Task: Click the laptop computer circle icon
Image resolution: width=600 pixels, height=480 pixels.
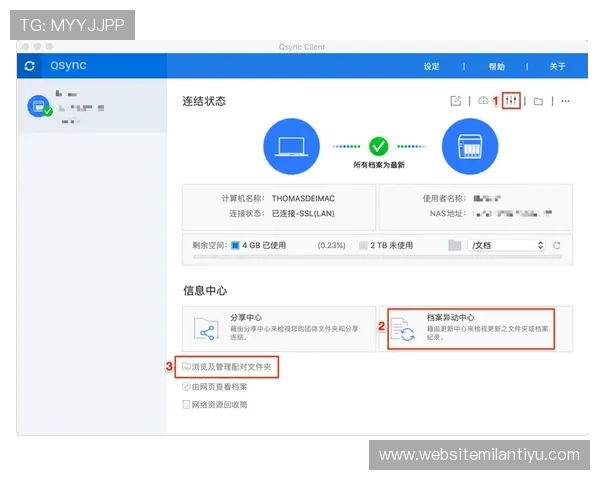Action: click(292, 147)
